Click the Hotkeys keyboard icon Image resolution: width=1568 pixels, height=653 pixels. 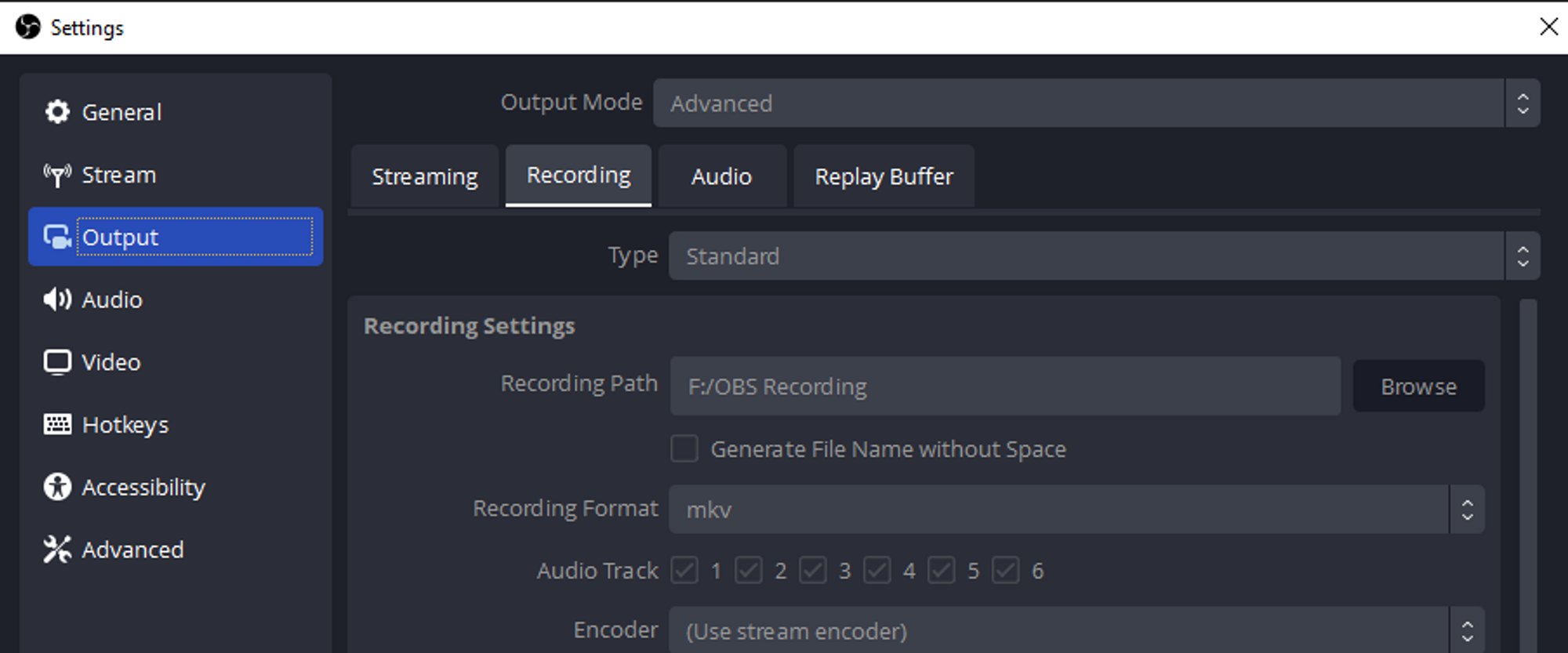tap(57, 424)
